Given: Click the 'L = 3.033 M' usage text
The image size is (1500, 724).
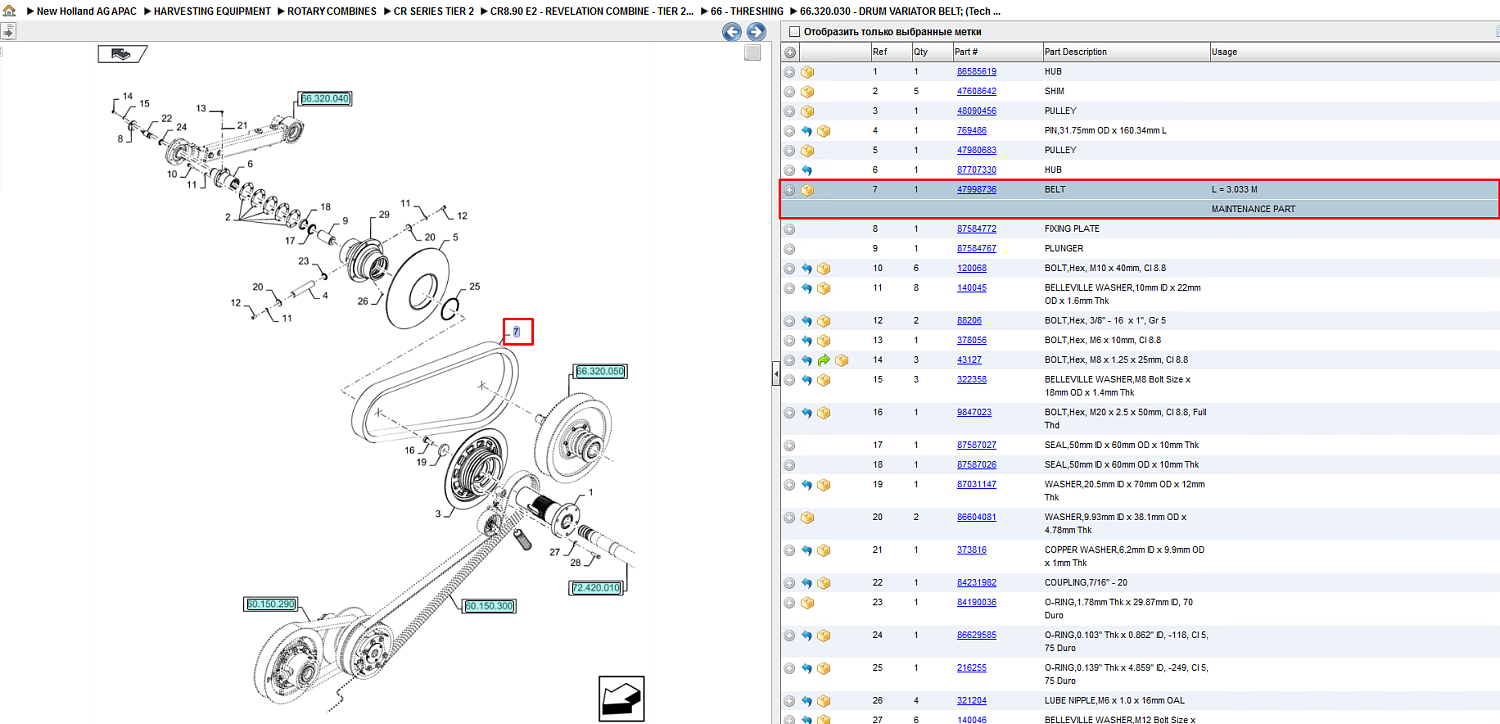Looking at the screenshot, I should pyautogui.click(x=1235, y=190).
